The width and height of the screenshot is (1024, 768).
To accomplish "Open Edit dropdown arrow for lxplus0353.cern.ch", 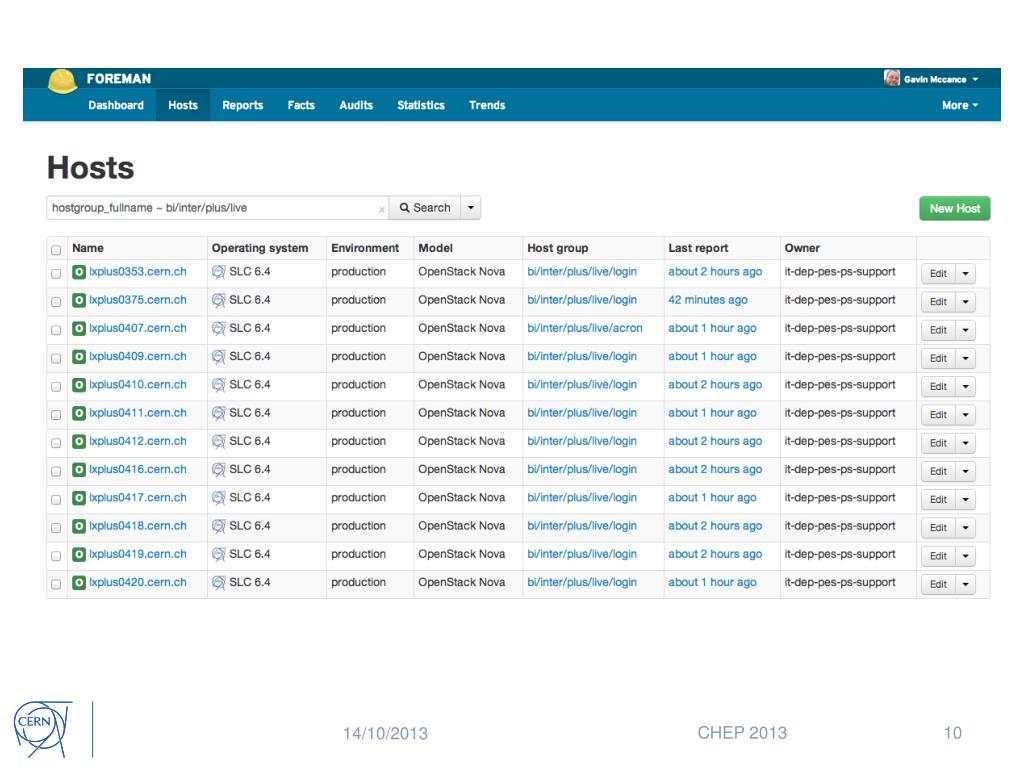I will point(965,274).
